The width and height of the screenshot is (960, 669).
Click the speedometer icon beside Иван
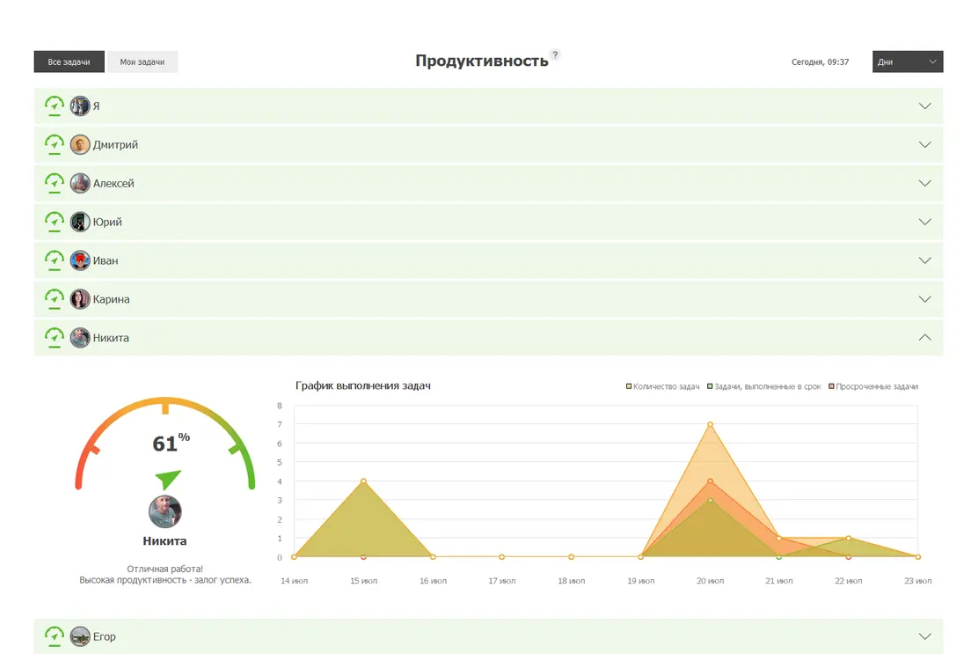(55, 261)
